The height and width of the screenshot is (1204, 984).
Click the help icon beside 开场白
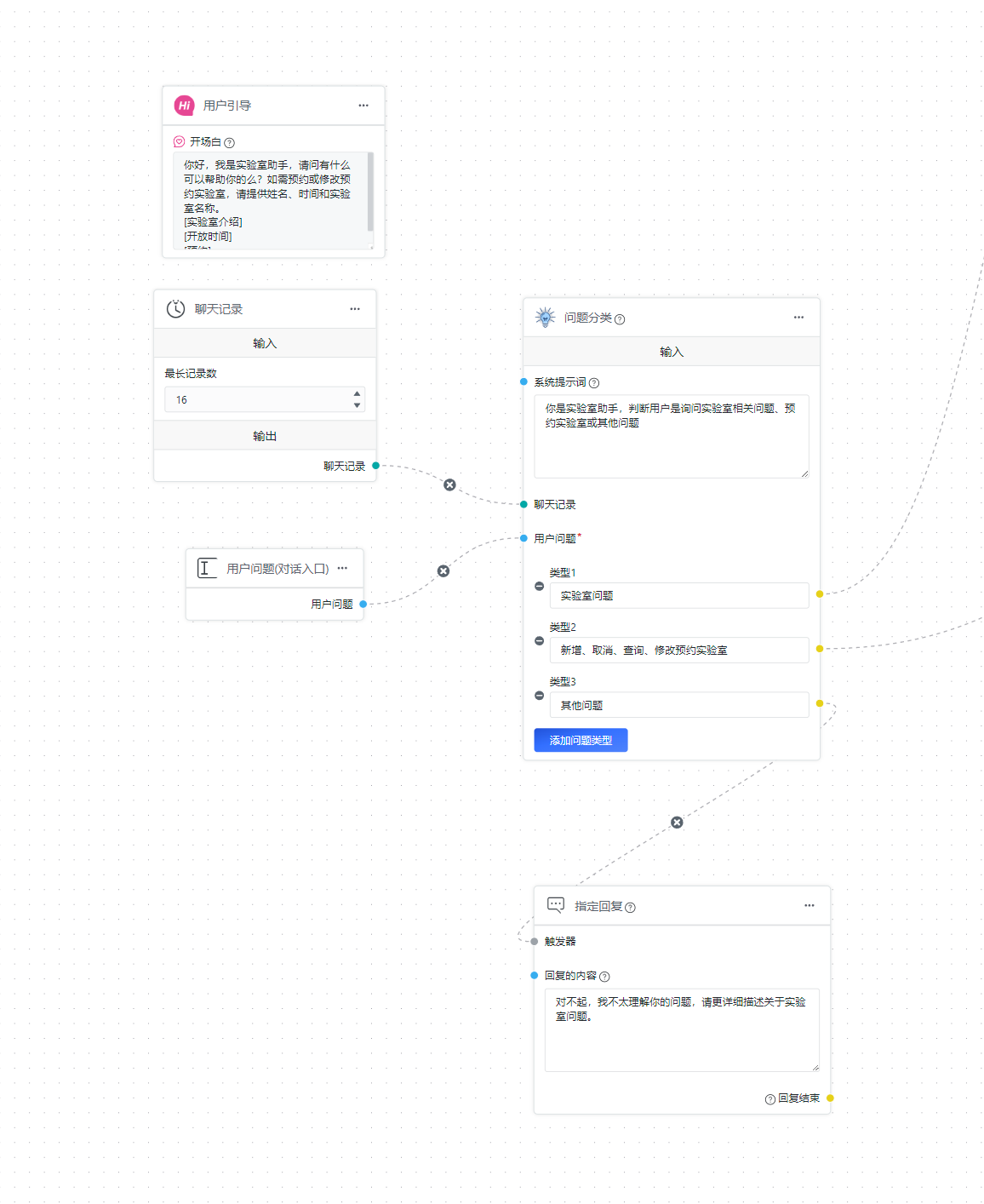pos(229,143)
